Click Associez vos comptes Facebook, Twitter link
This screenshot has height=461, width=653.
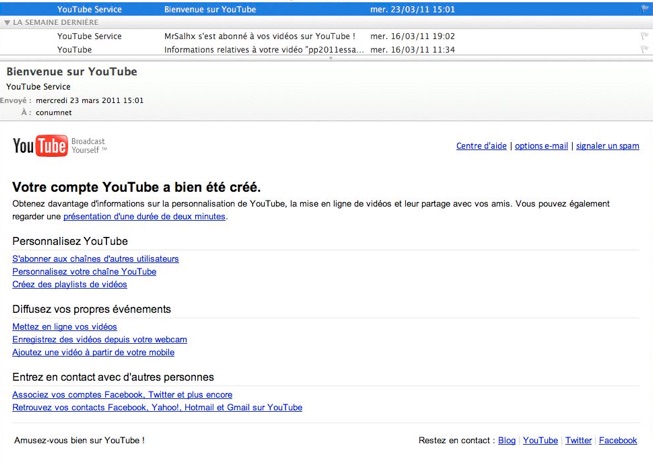point(122,395)
